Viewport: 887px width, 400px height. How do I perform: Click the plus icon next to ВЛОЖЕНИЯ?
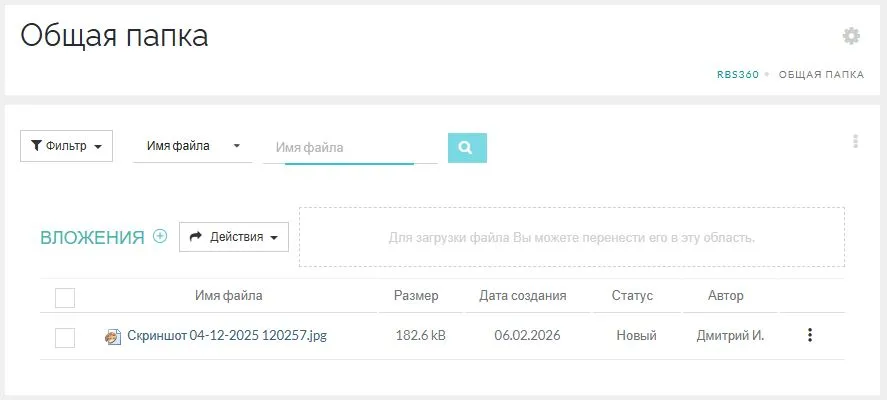(x=160, y=237)
